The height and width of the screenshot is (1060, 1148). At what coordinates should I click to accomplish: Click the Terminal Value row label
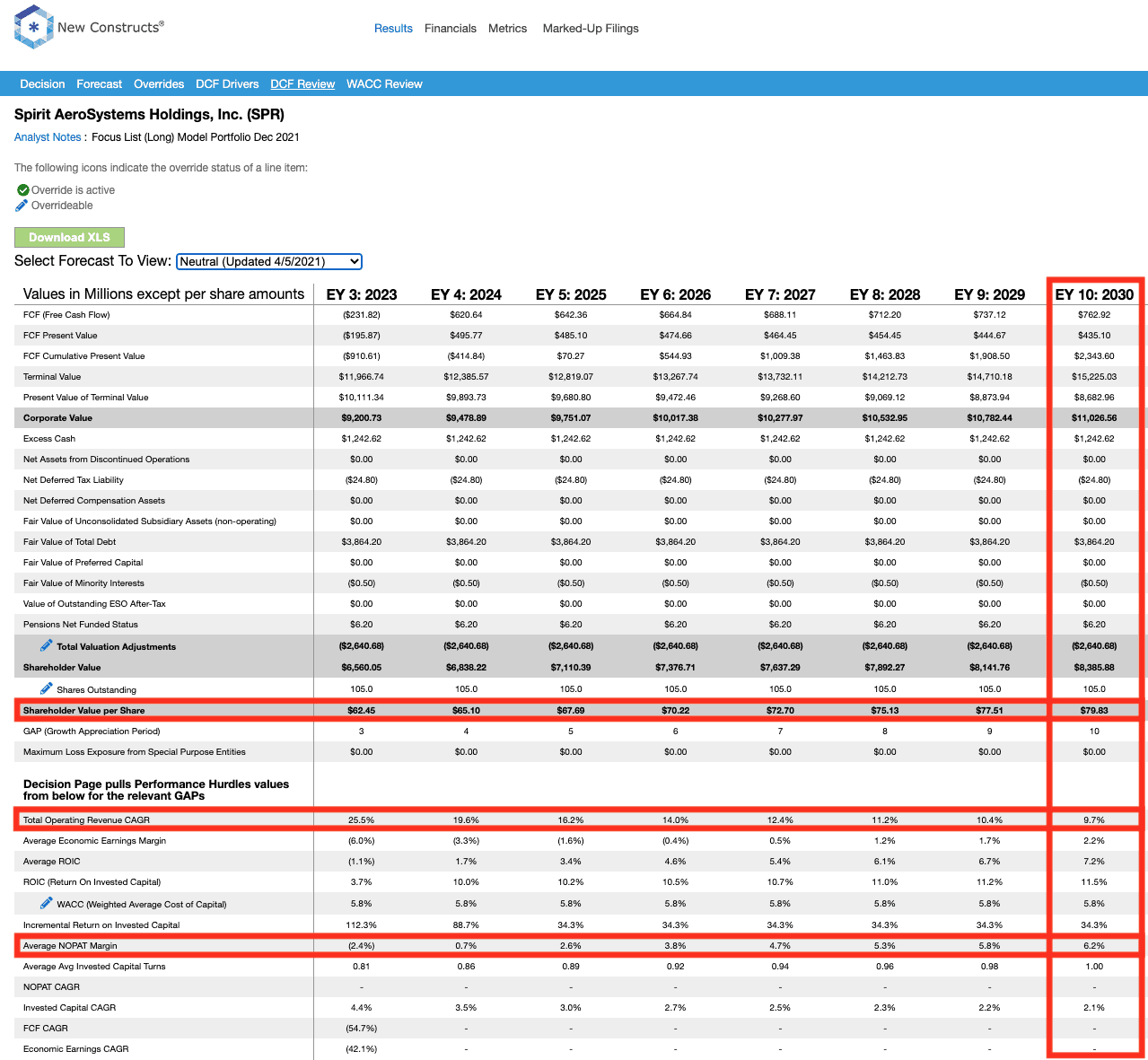(52, 377)
